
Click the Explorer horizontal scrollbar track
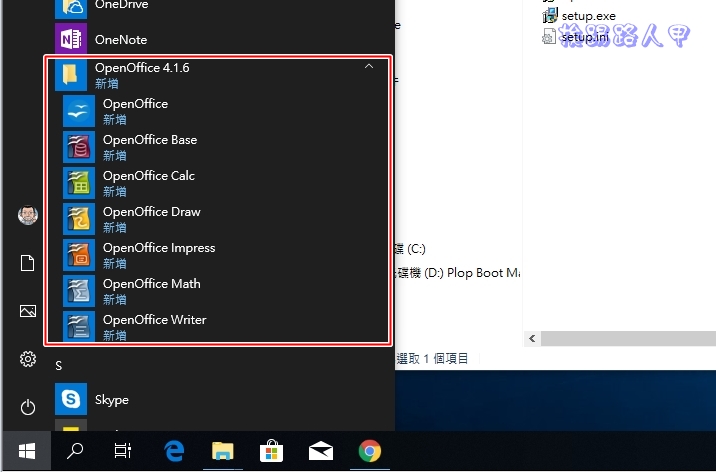[628, 339]
